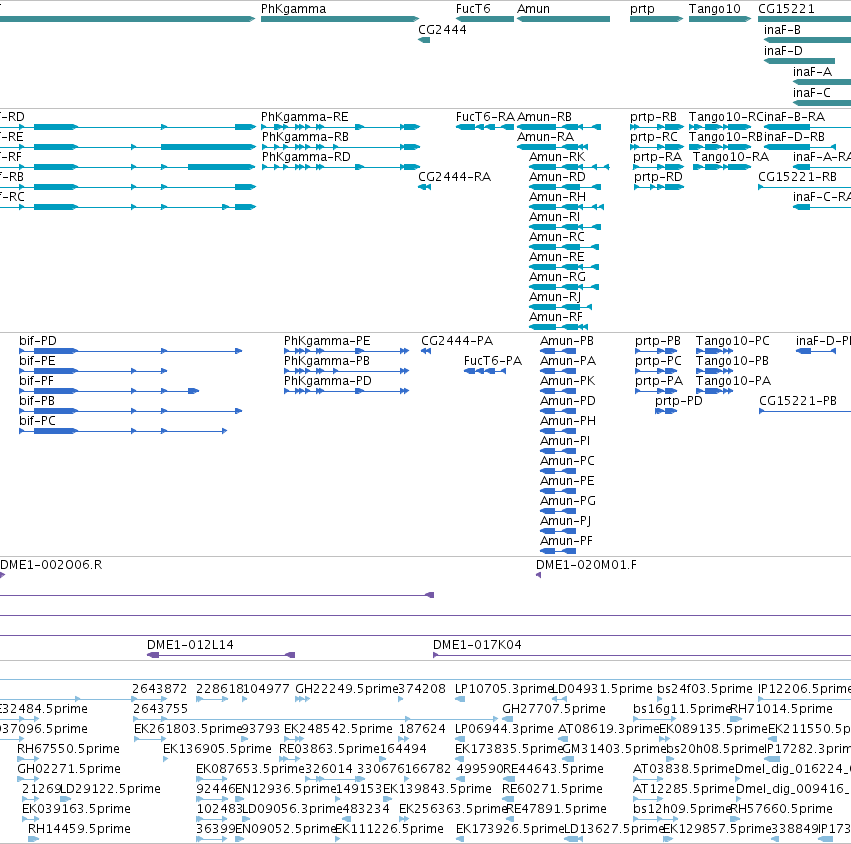Image resolution: width=851 pixels, height=844 pixels.
Task: Click the Amun-RH transcript label
Action: (x=557, y=197)
